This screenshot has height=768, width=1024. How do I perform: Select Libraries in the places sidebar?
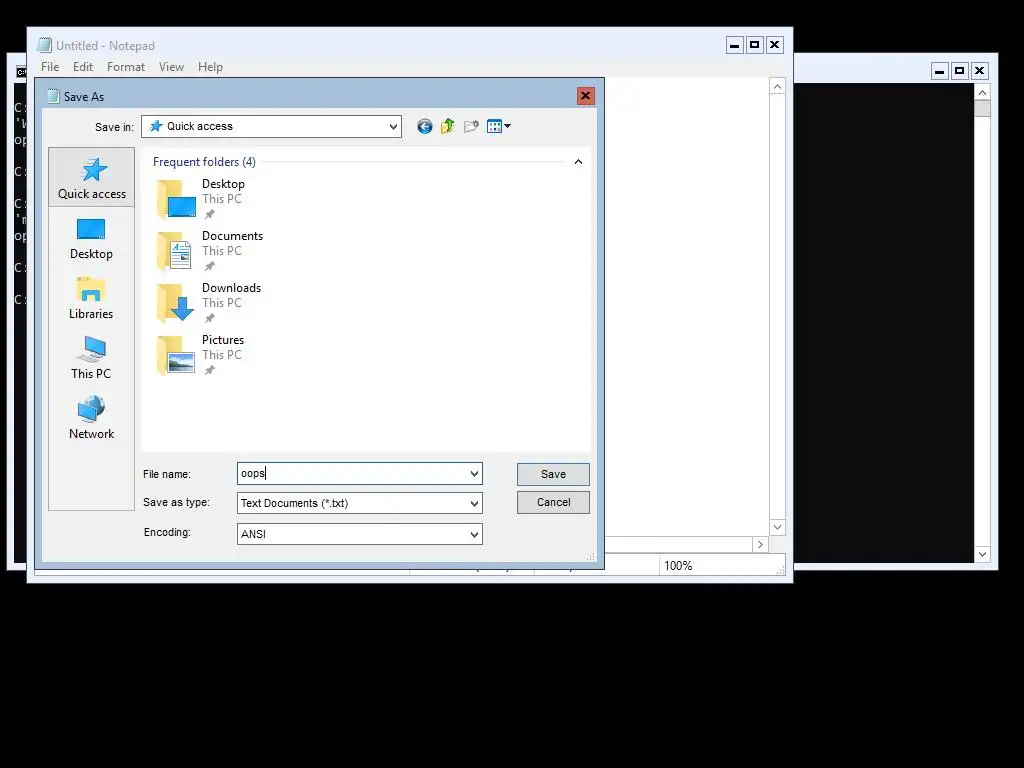point(91,299)
